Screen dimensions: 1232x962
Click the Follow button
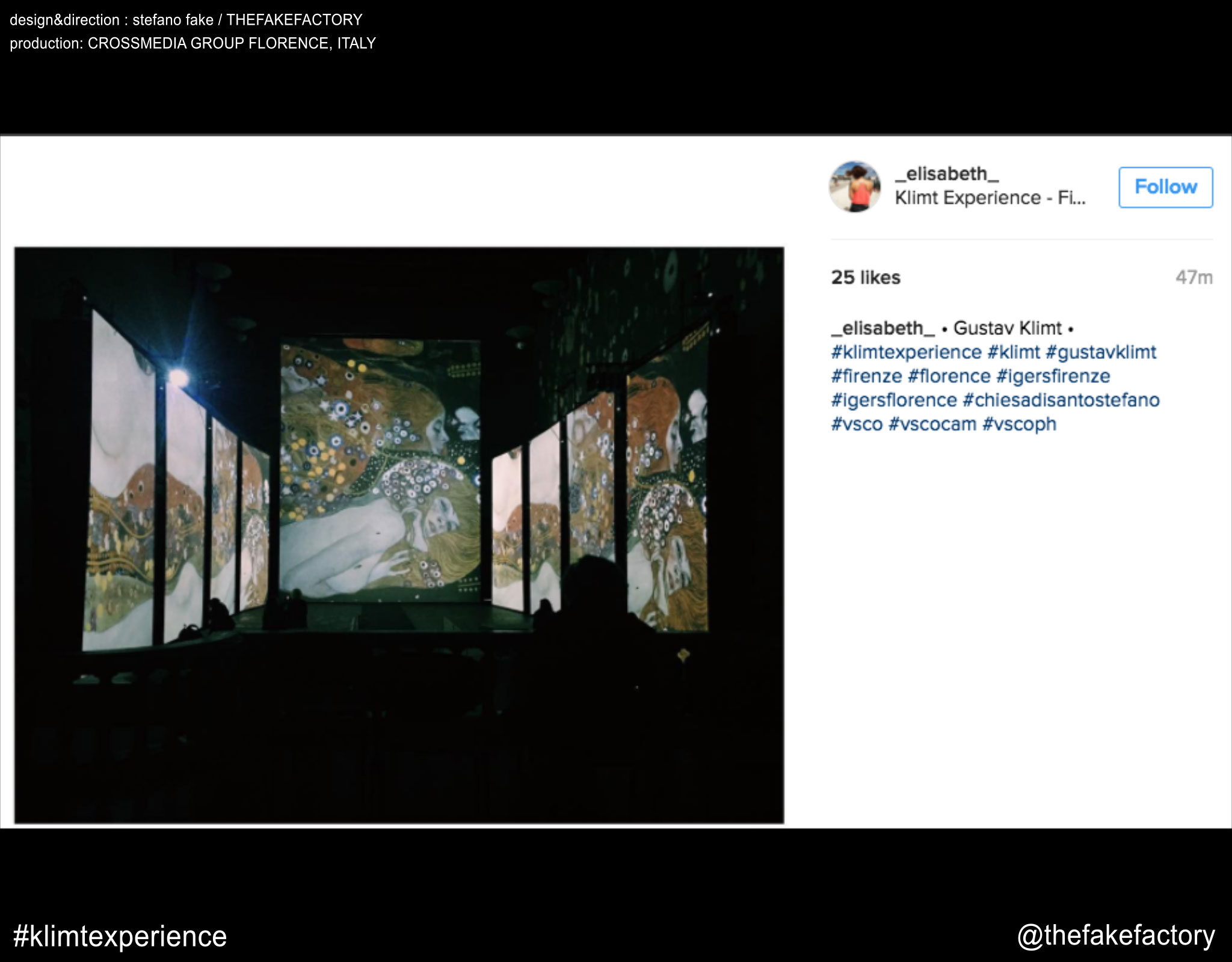pos(1165,187)
